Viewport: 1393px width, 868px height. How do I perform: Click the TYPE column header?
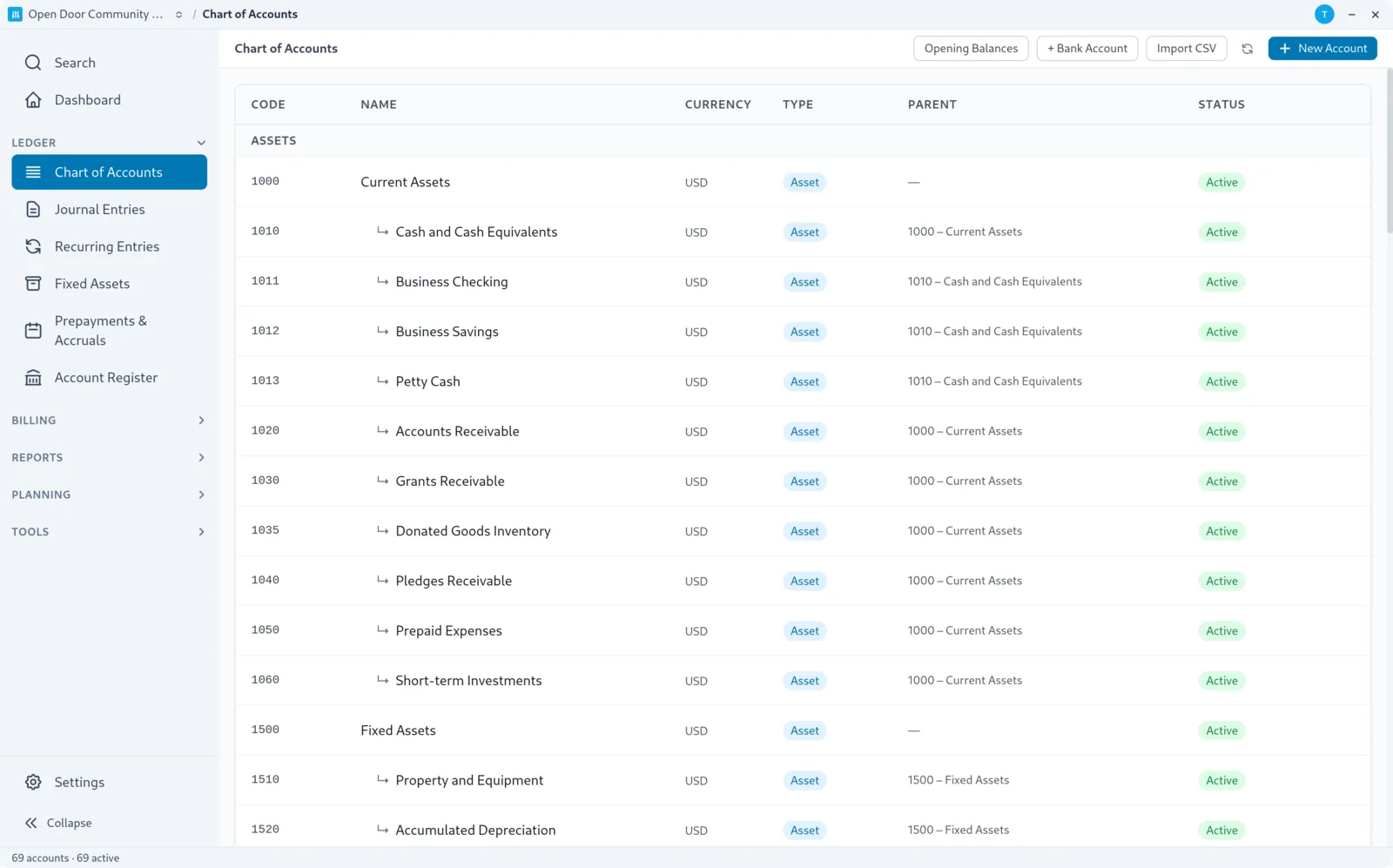[x=797, y=104]
